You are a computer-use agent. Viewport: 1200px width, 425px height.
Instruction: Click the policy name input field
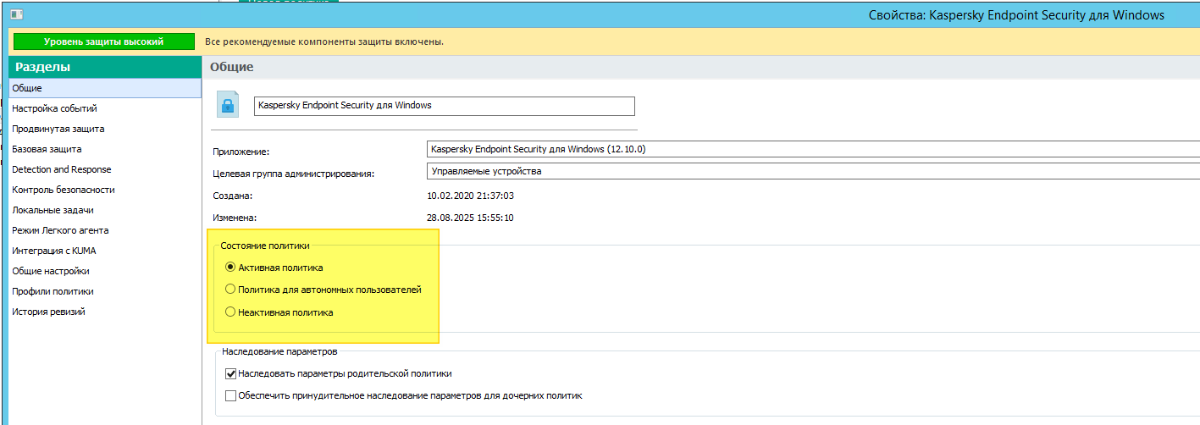[444, 105]
